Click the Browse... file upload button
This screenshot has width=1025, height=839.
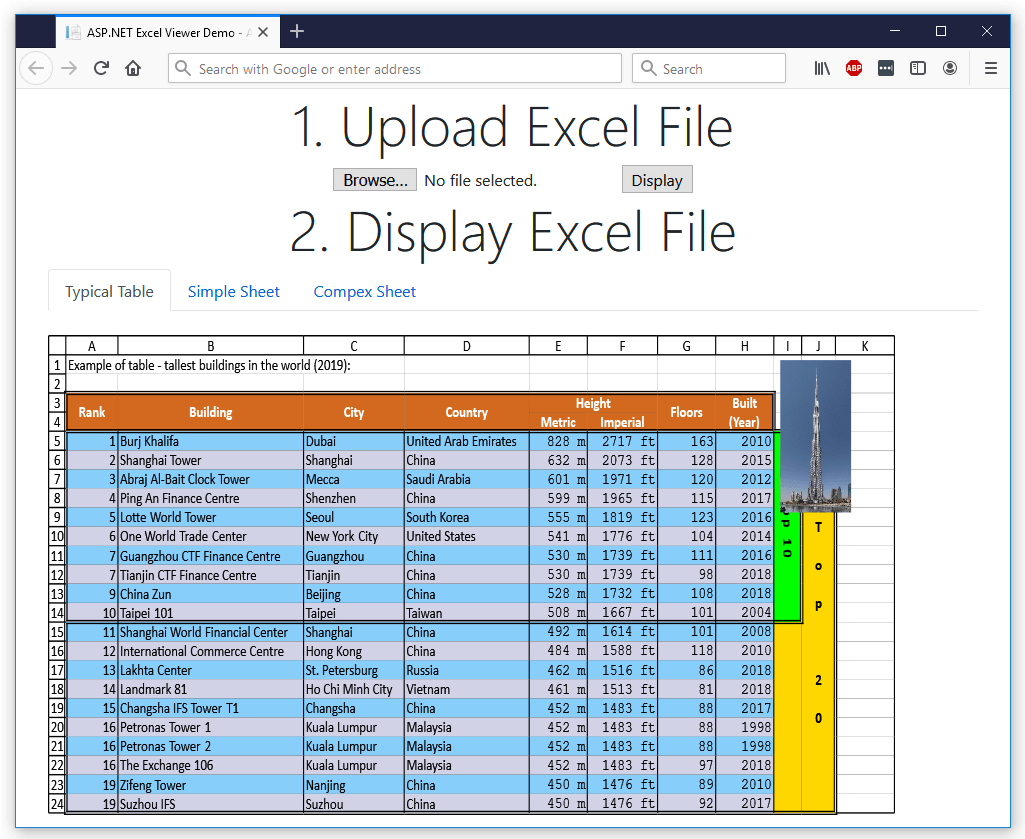click(x=375, y=180)
